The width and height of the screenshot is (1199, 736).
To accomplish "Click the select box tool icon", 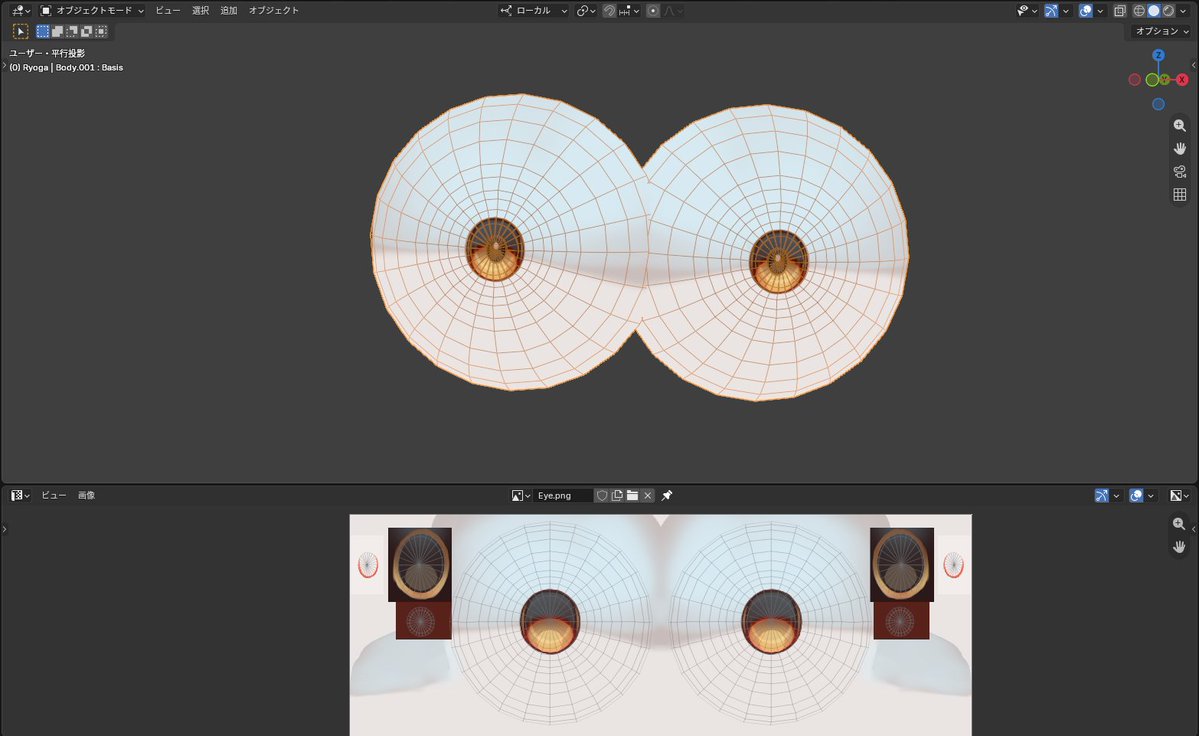I will tap(21, 31).
